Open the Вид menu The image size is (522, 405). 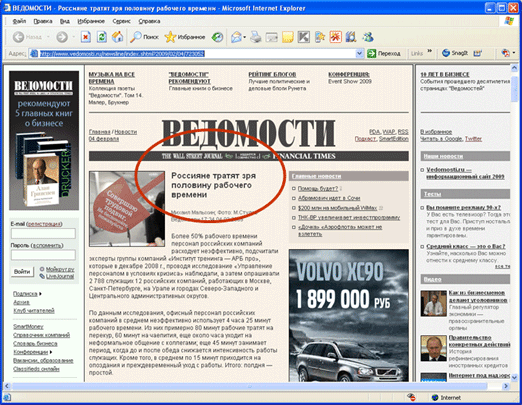coord(65,21)
